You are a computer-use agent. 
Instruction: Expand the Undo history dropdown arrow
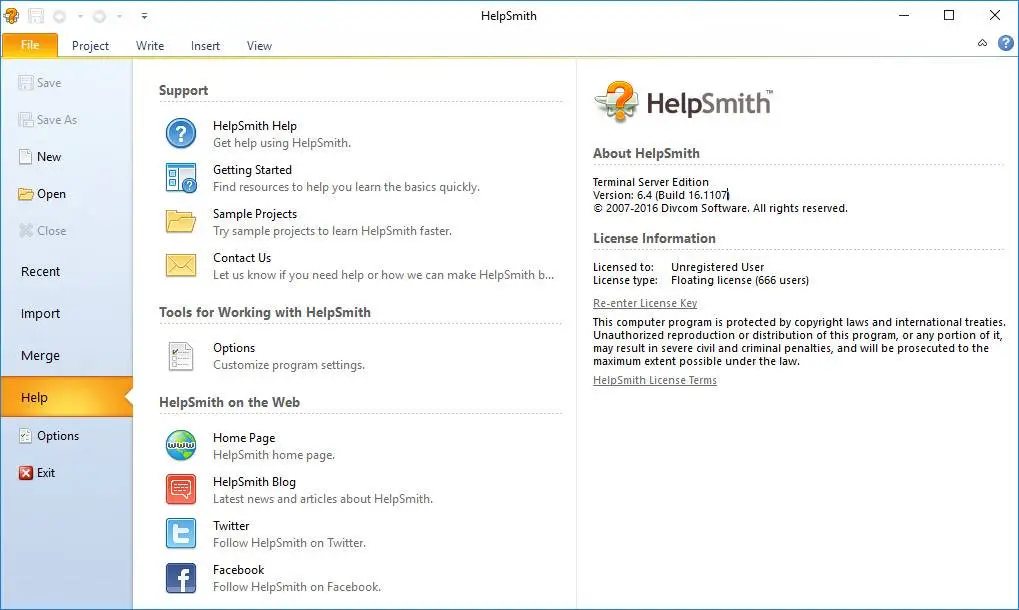[x=80, y=16]
